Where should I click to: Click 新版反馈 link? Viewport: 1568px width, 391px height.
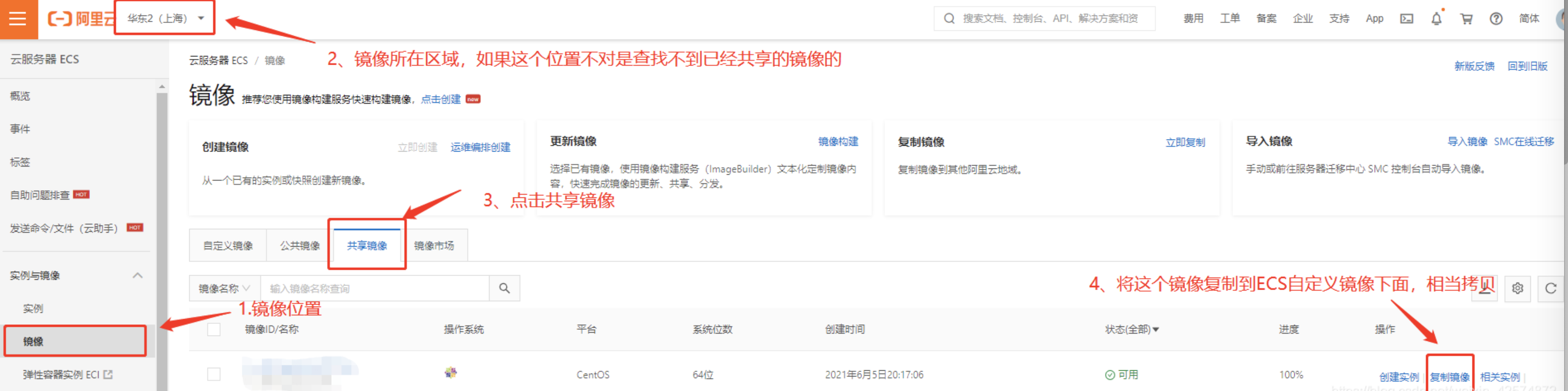click(x=1474, y=66)
